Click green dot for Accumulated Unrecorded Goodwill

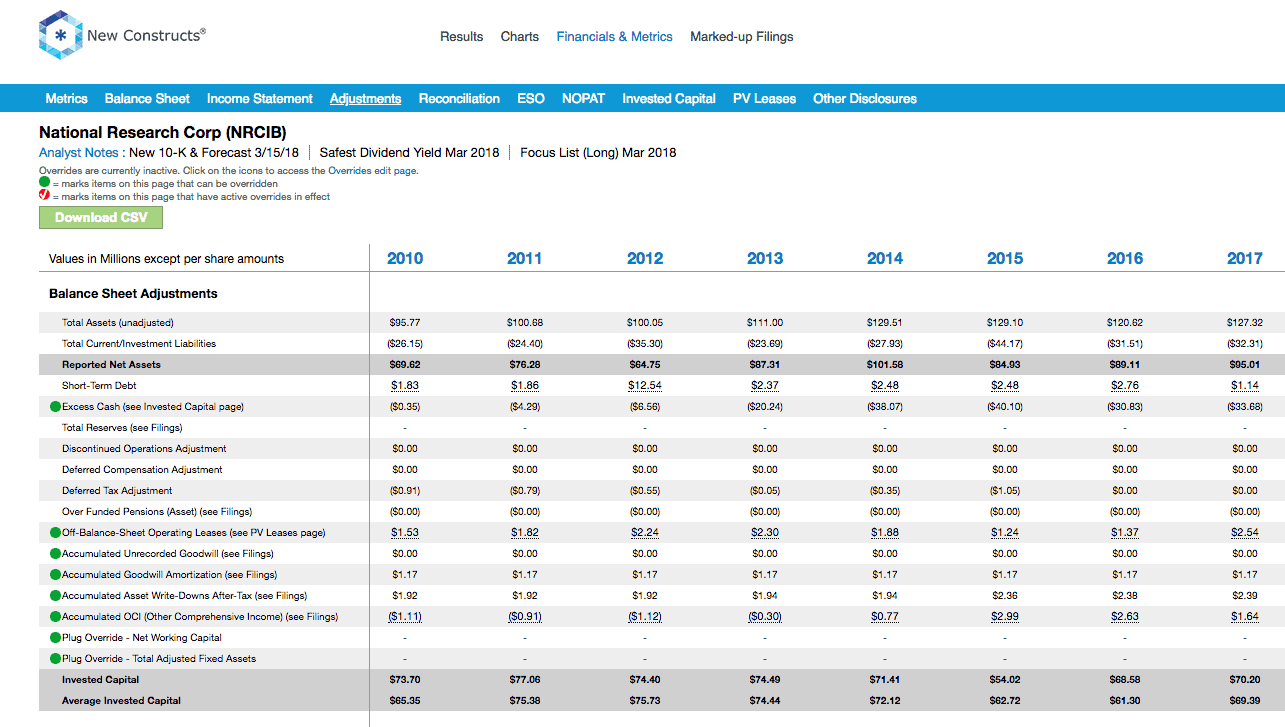[x=55, y=554]
